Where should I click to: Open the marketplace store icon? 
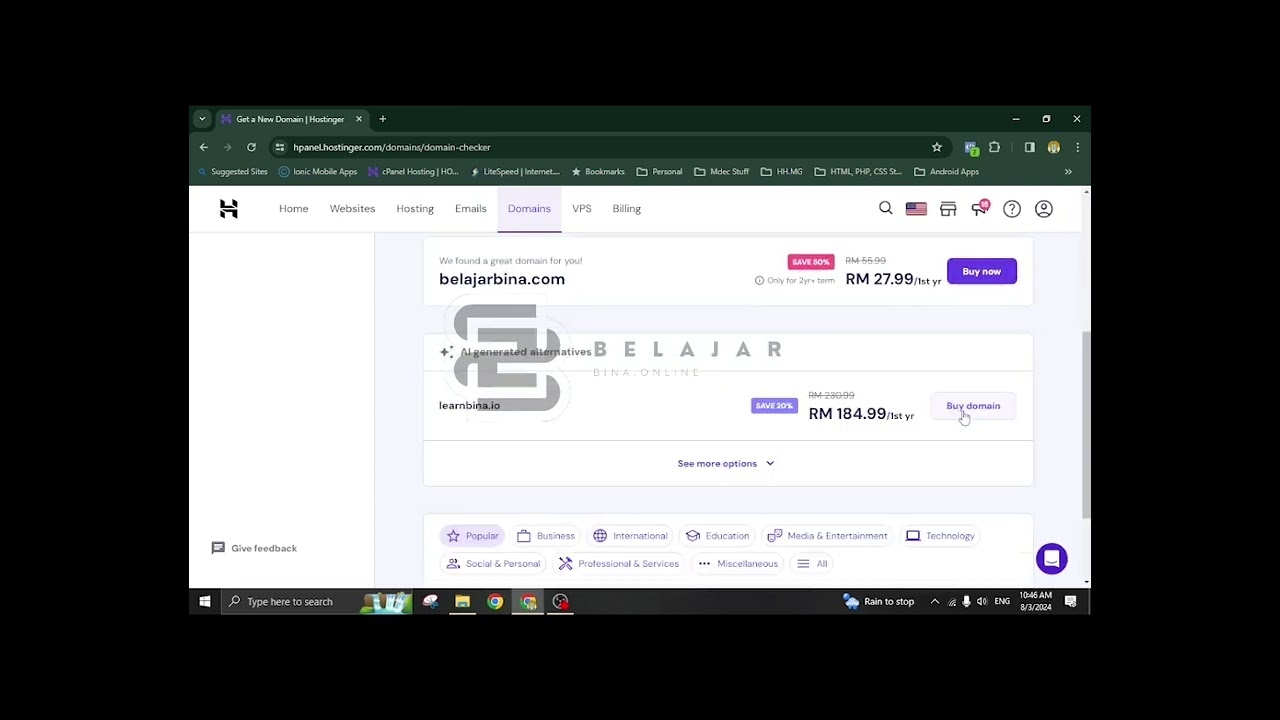[948, 209]
